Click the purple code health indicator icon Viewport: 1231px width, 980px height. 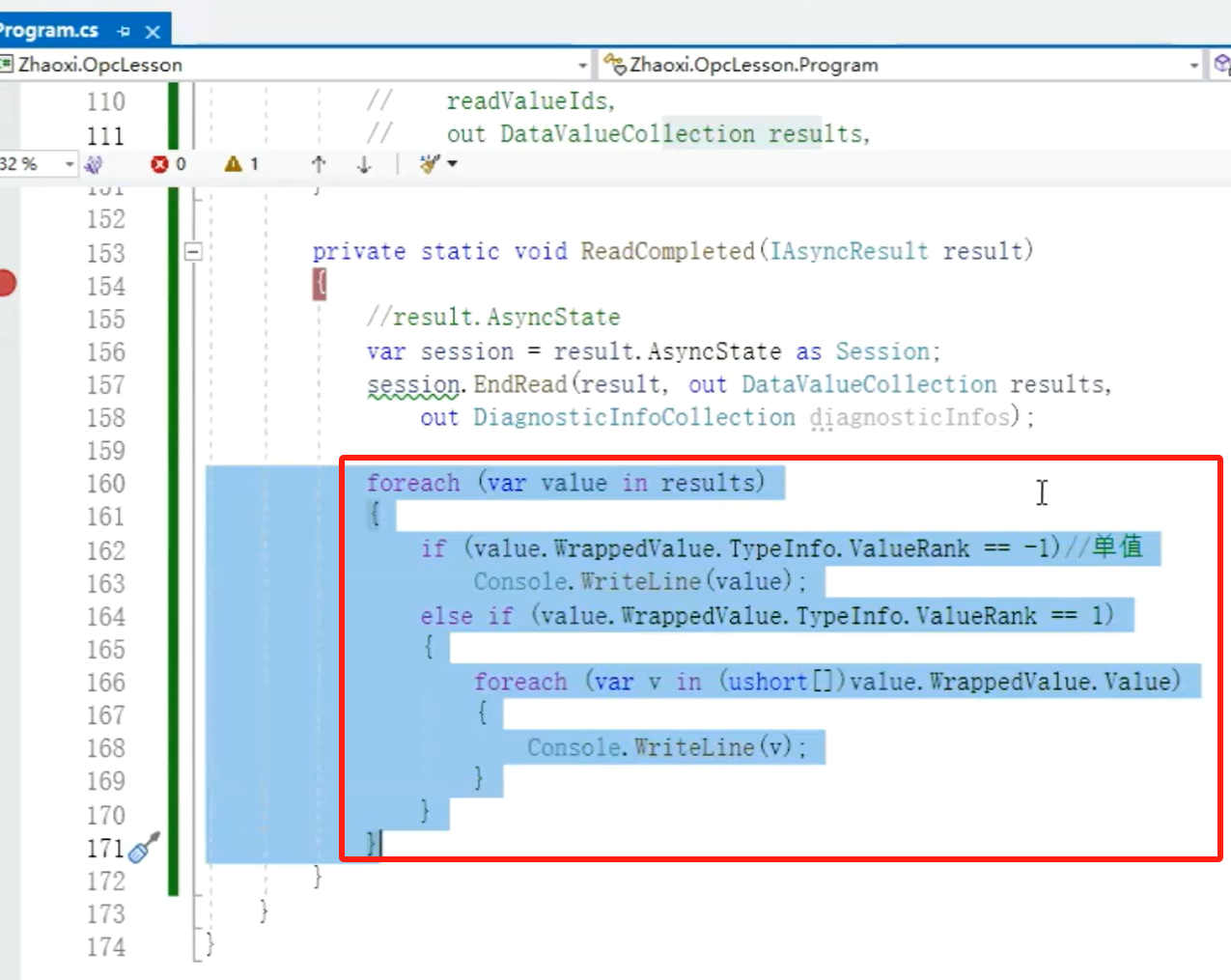coord(94,164)
